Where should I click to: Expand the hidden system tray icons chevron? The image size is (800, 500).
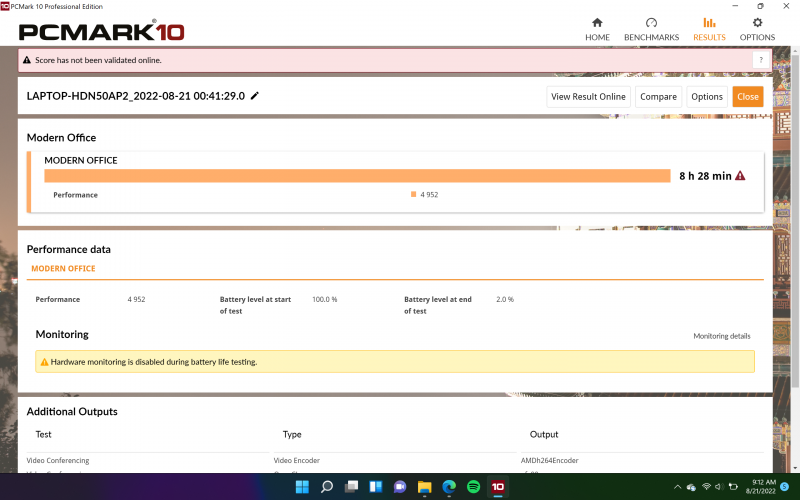coord(678,487)
